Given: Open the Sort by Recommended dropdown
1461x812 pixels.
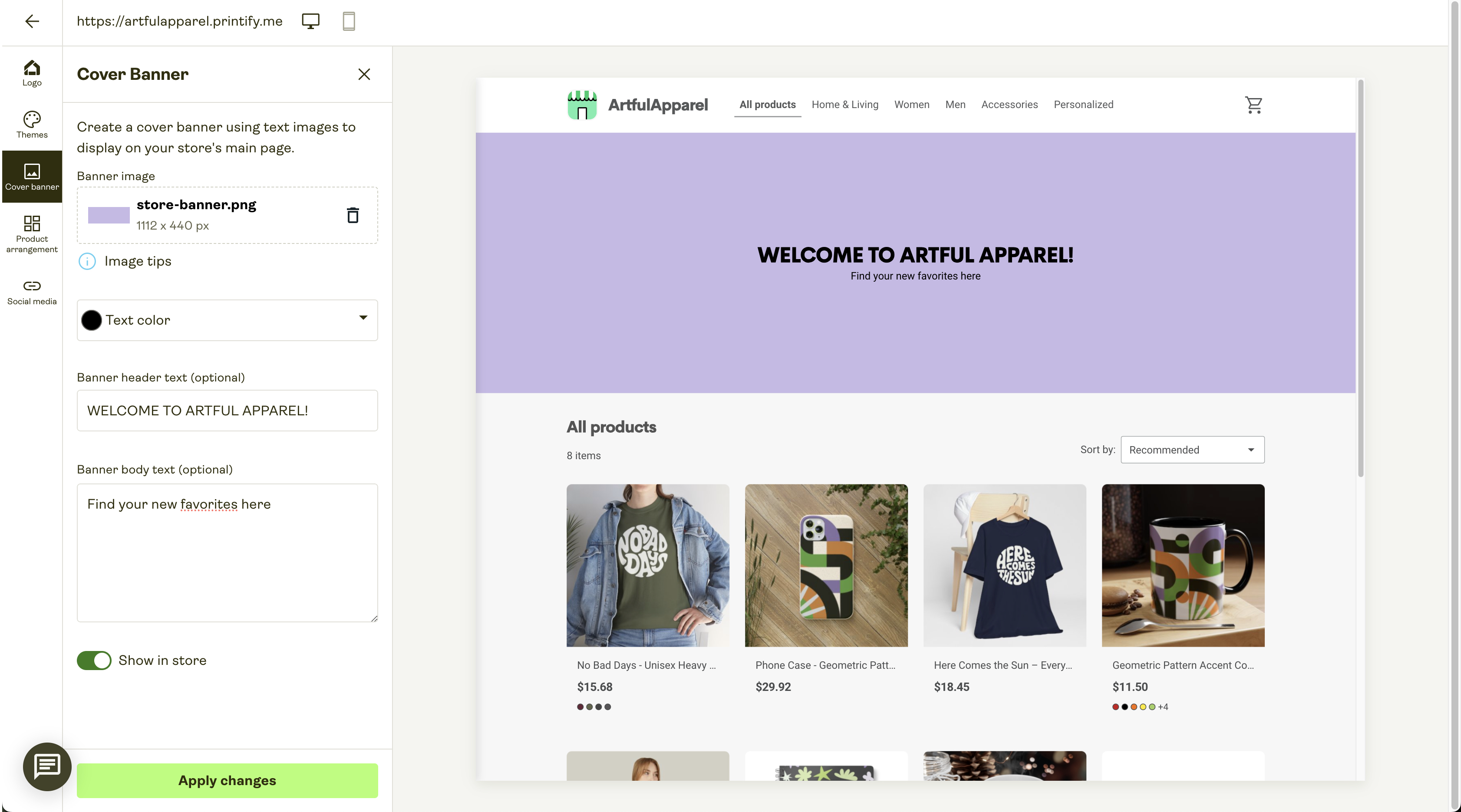Looking at the screenshot, I should click(1192, 450).
